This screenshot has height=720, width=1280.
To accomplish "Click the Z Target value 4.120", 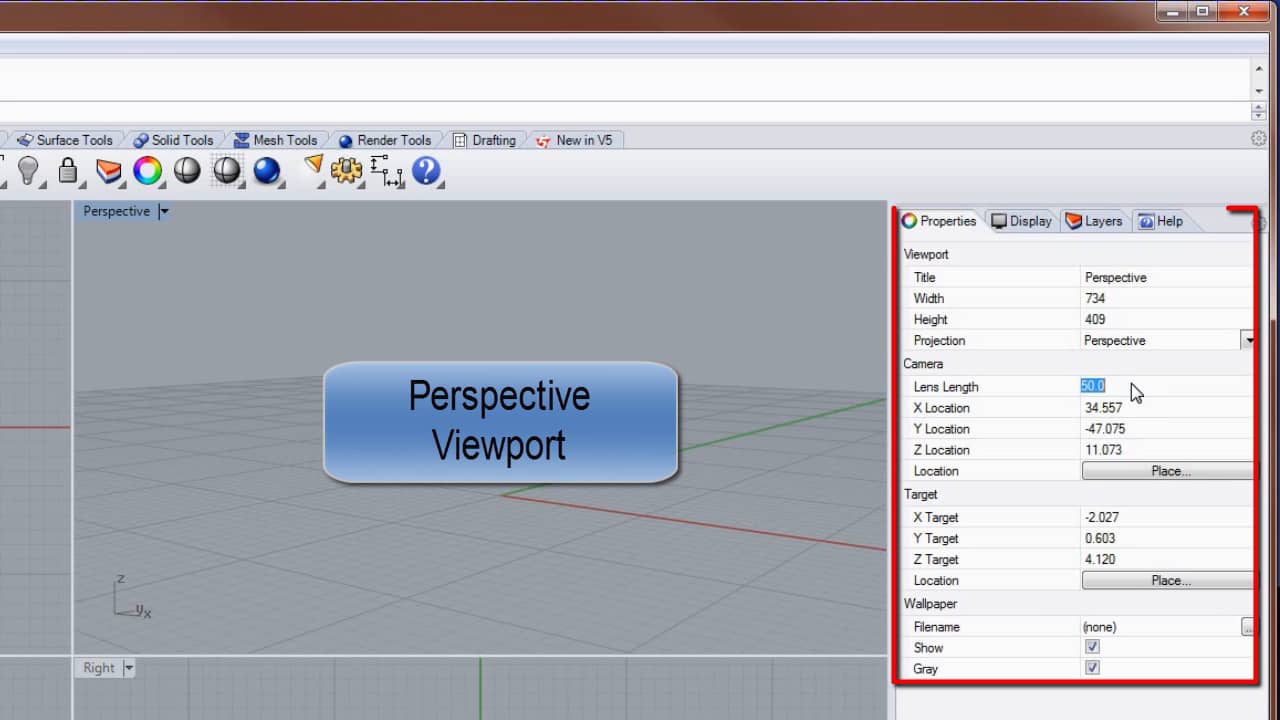I will [x=1099, y=560].
